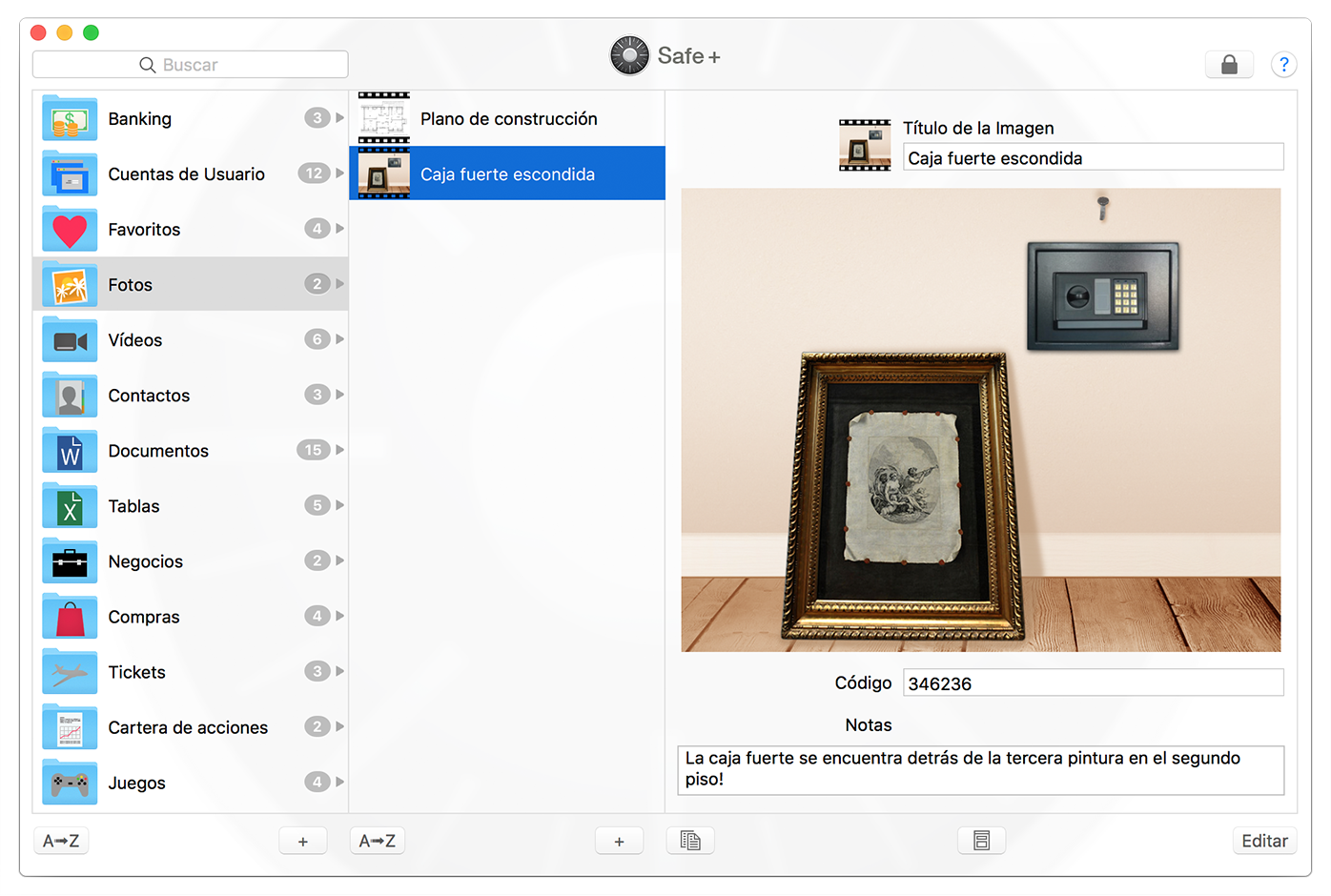
Task: Click the Documentos count badge 15
Action: [x=314, y=450]
